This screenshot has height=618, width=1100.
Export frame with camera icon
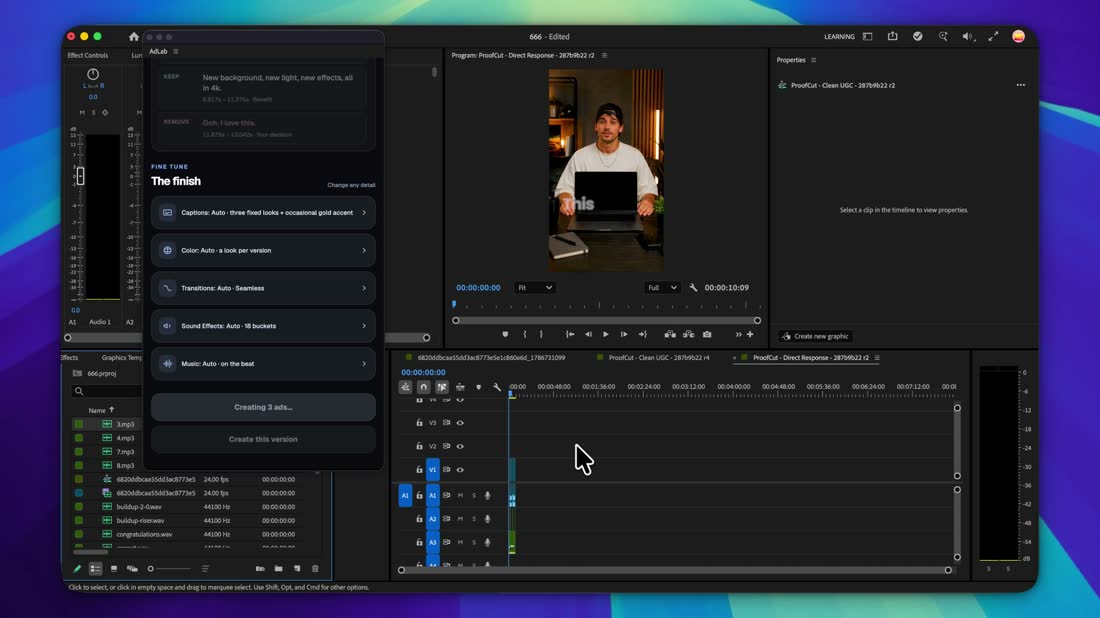click(707, 335)
